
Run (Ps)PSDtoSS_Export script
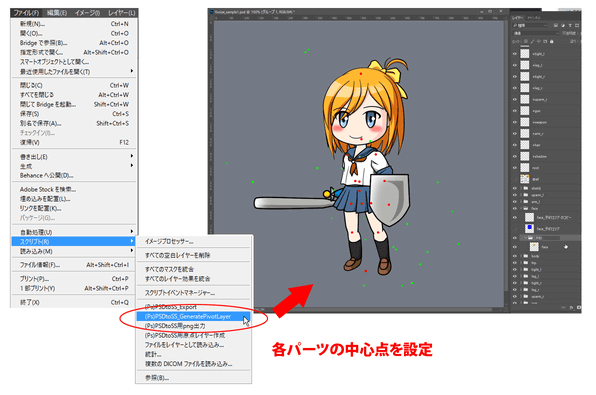193,307
